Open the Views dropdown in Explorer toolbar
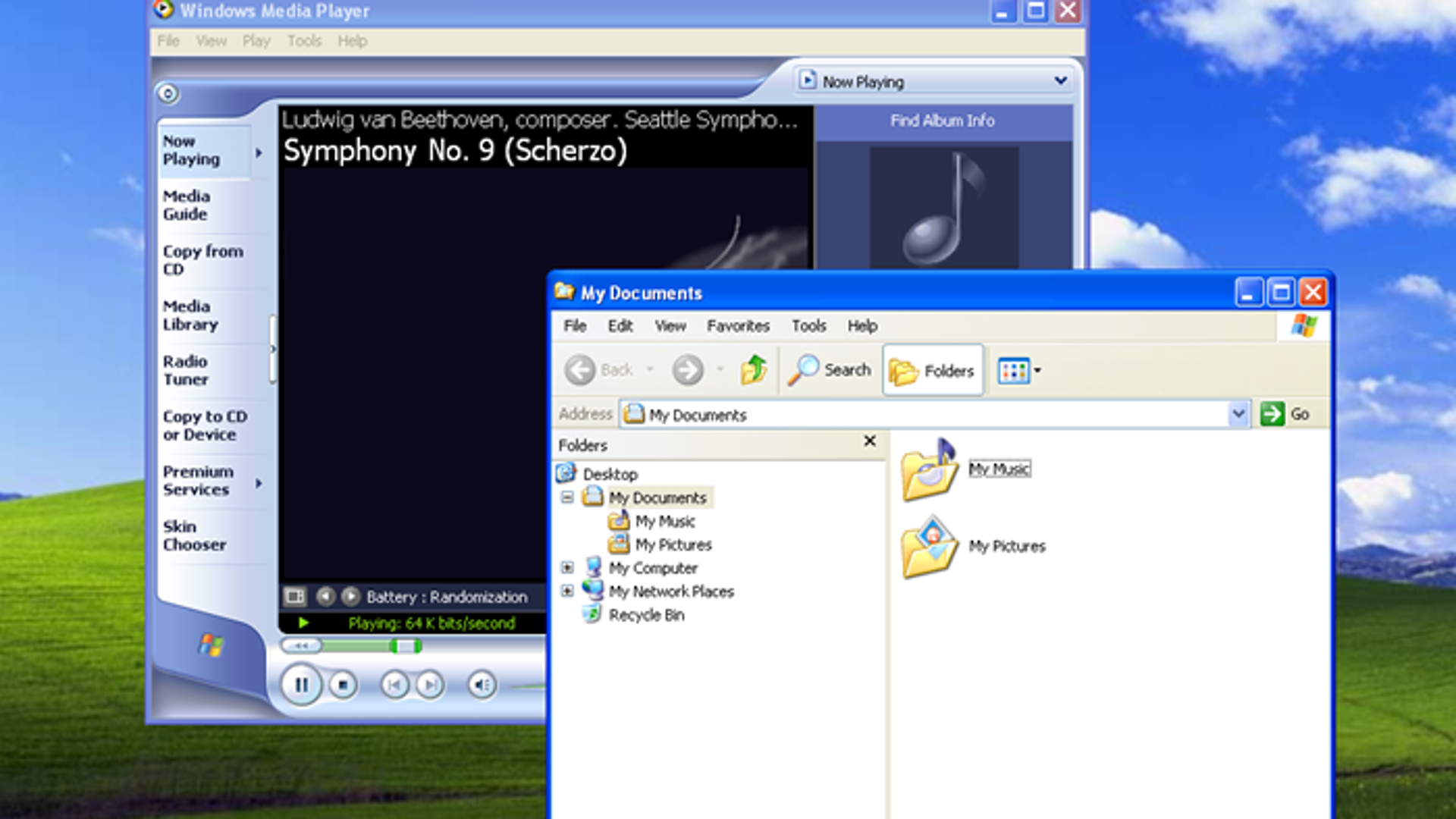Image resolution: width=1456 pixels, height=819 pixels. 1037,370
